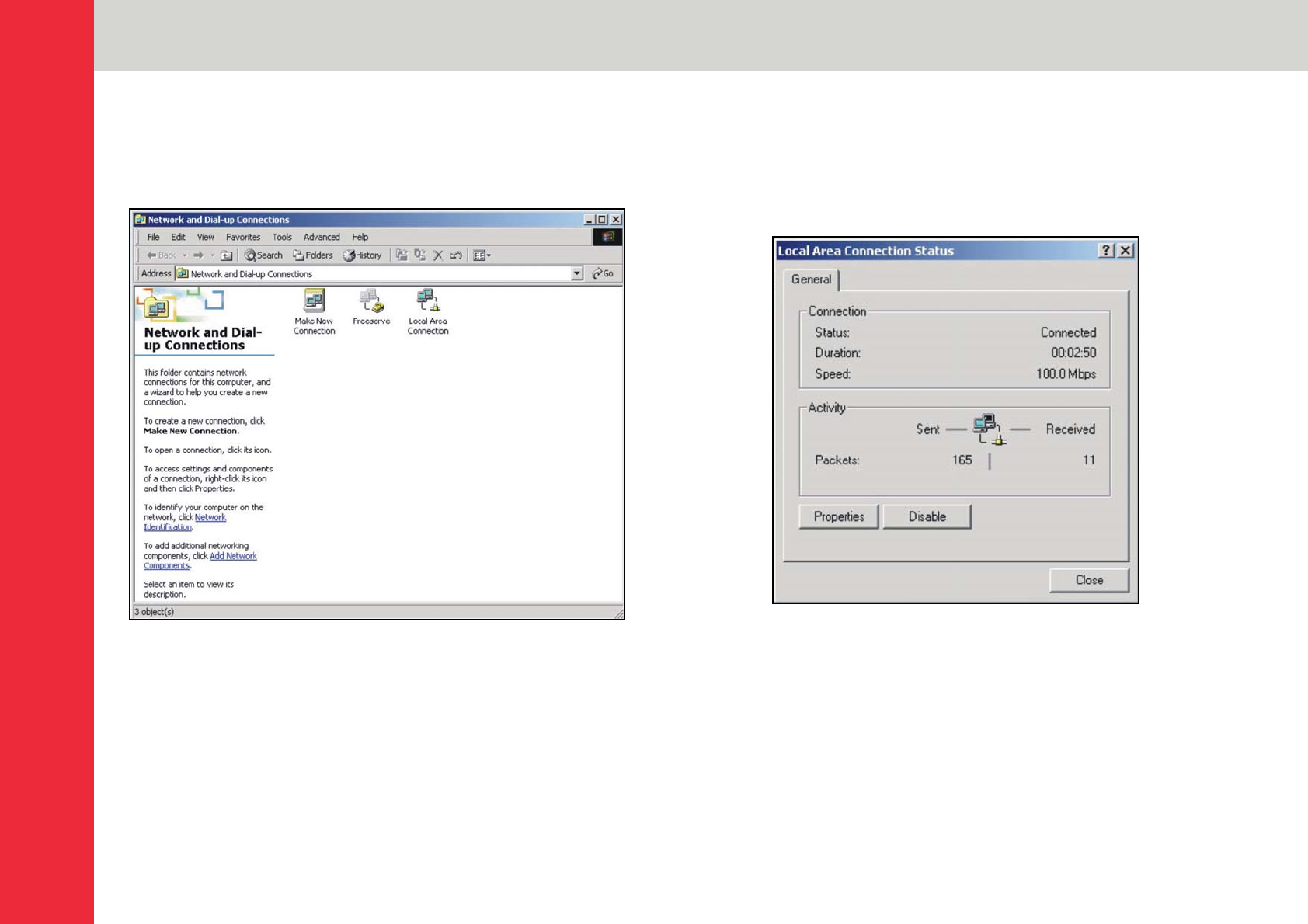Open the Tools menu

click(x=282, y=237)
